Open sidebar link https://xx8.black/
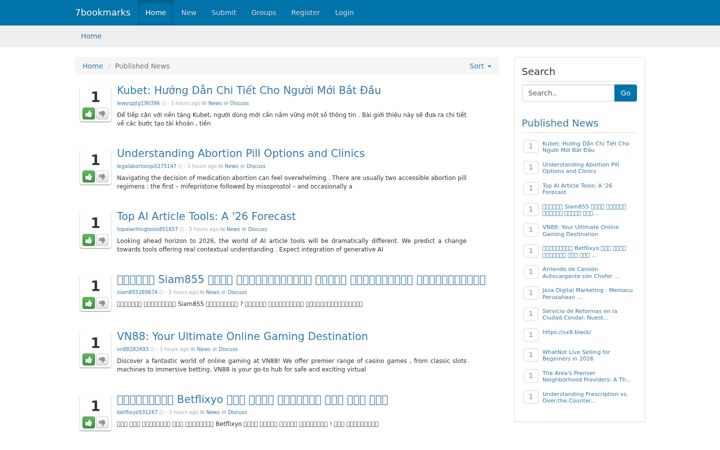This screenshot has height=450, width=720. pyautogui.click(x=567, y=332)
